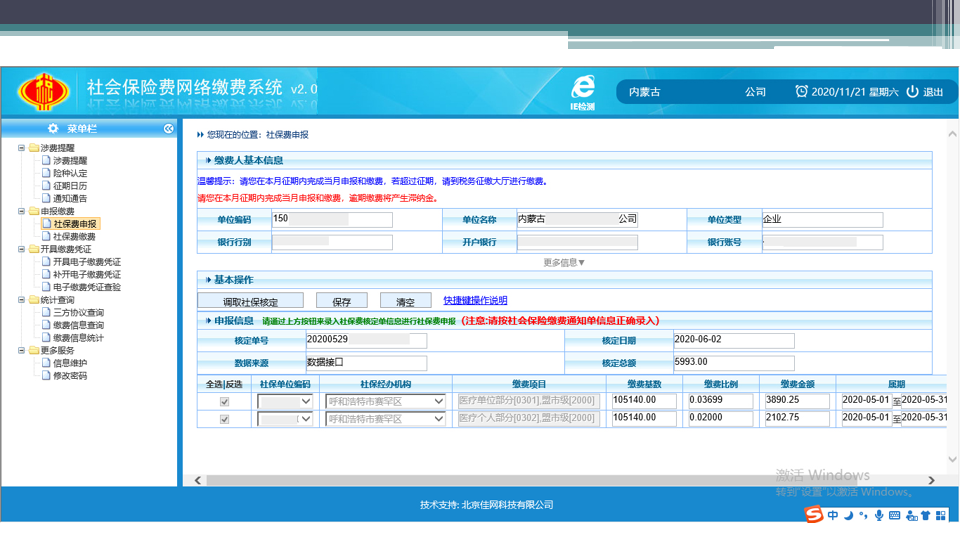Open 补开电子缴费凭证 menu item
This screenshot has width=960, height=540.
click(87, 274)
